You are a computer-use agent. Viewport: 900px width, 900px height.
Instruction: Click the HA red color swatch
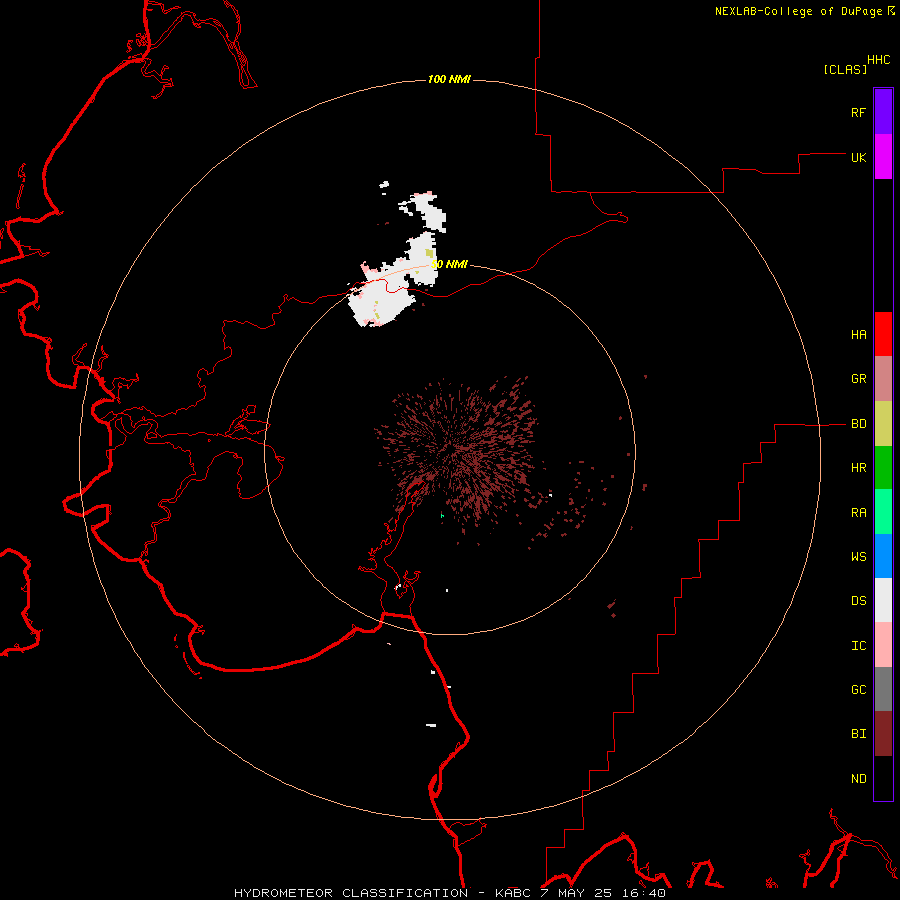coord(883,334)
